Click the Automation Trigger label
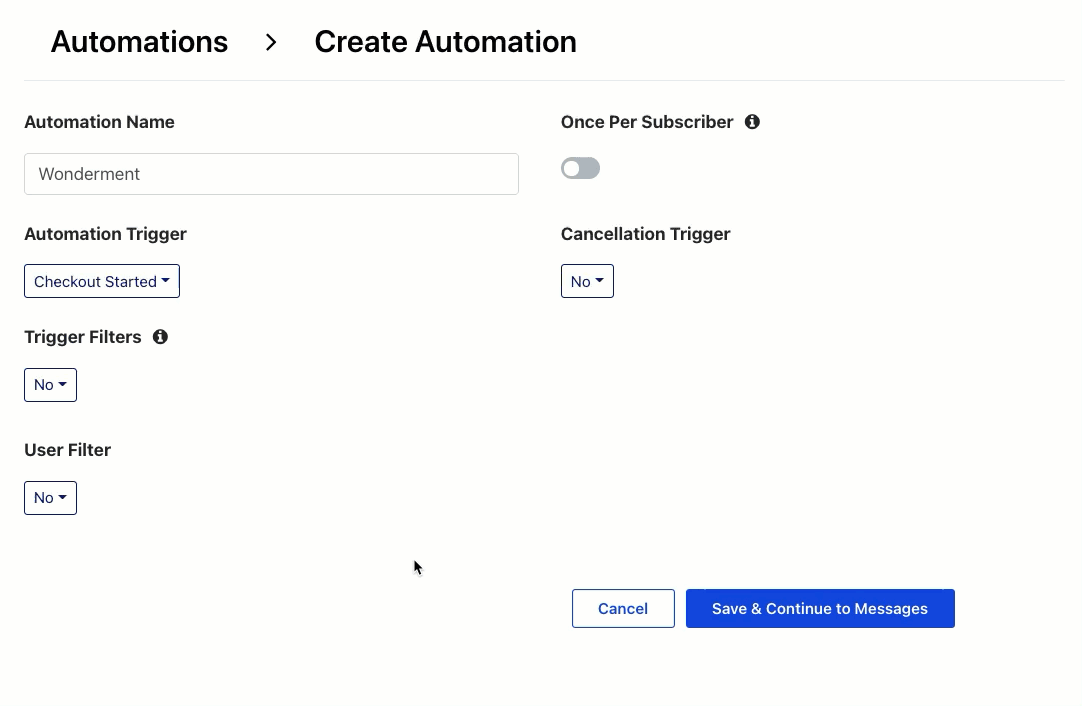The height and width of the screenshot is (706, 1082). click(x=105, y=234)
